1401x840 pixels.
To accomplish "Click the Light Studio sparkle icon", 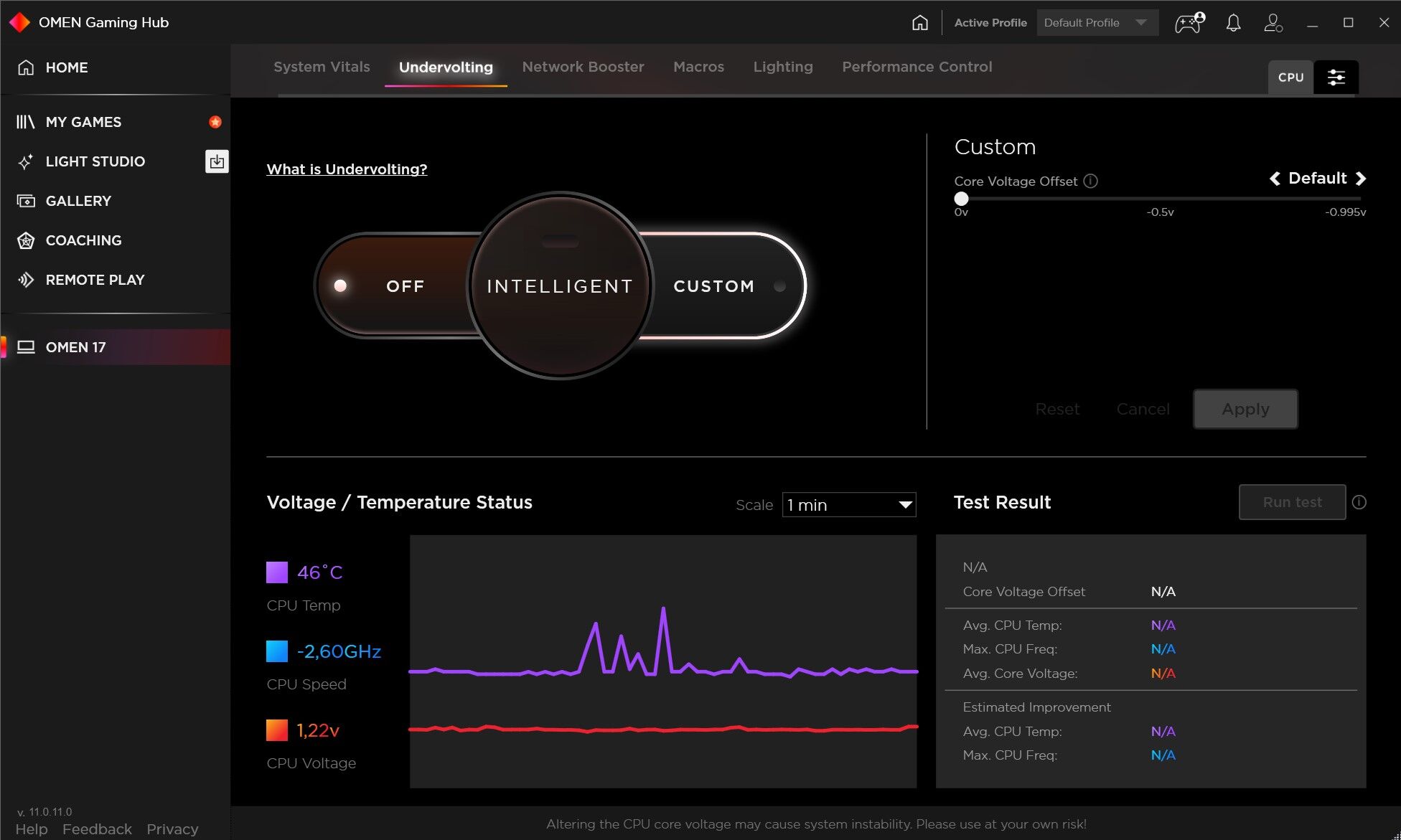I will (x=26, y=161).
